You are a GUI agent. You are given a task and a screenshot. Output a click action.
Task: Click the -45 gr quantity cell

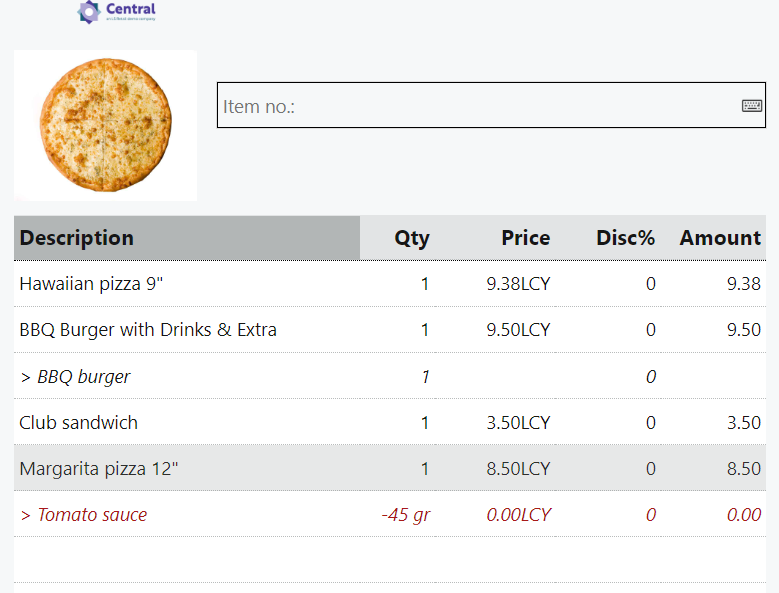point(405,515)
